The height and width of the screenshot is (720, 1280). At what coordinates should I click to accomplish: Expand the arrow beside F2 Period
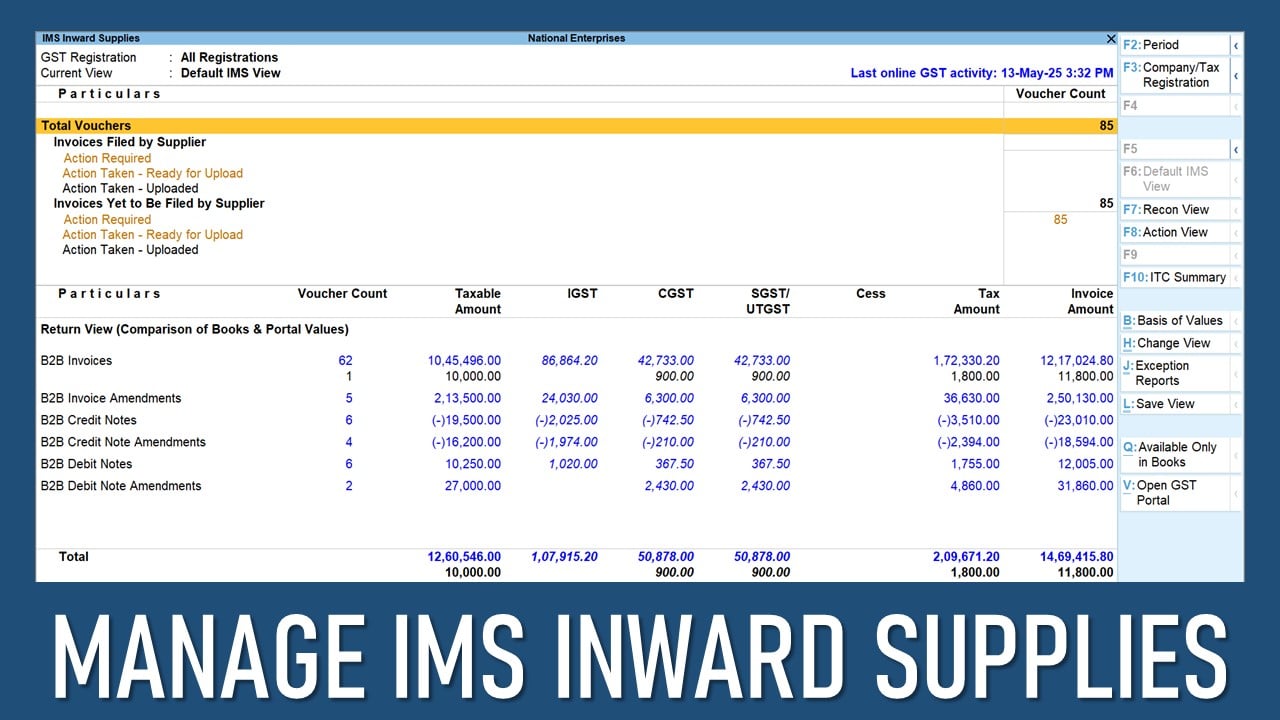point(1236,45)
